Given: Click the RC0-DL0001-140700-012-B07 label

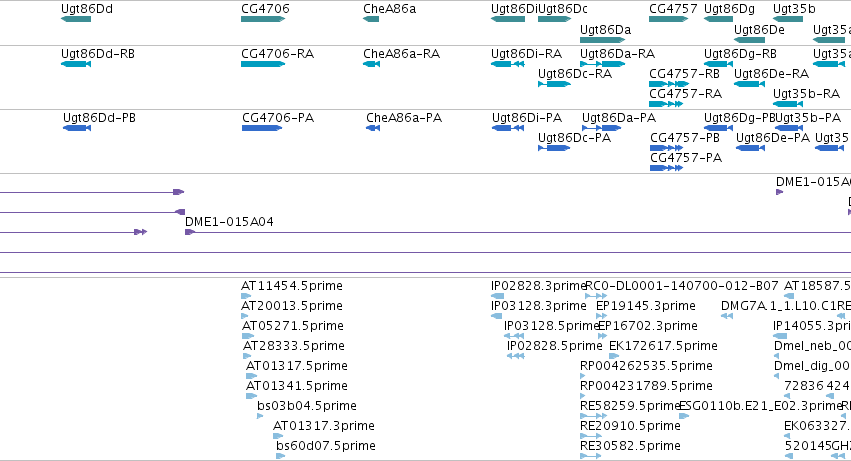Looking at the screenshot, I should click(682, 286).
